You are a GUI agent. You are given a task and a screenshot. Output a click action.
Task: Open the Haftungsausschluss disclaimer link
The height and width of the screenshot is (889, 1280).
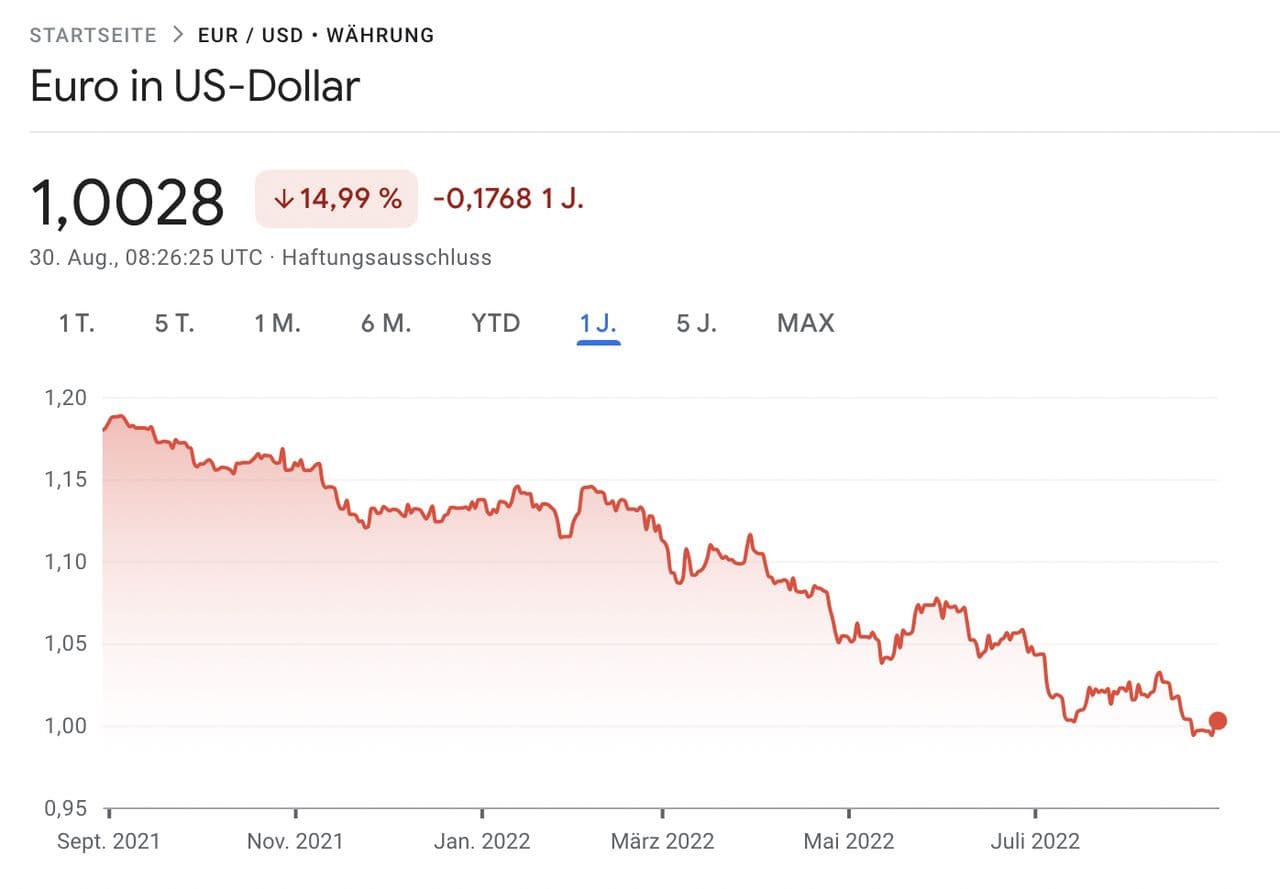386,257
